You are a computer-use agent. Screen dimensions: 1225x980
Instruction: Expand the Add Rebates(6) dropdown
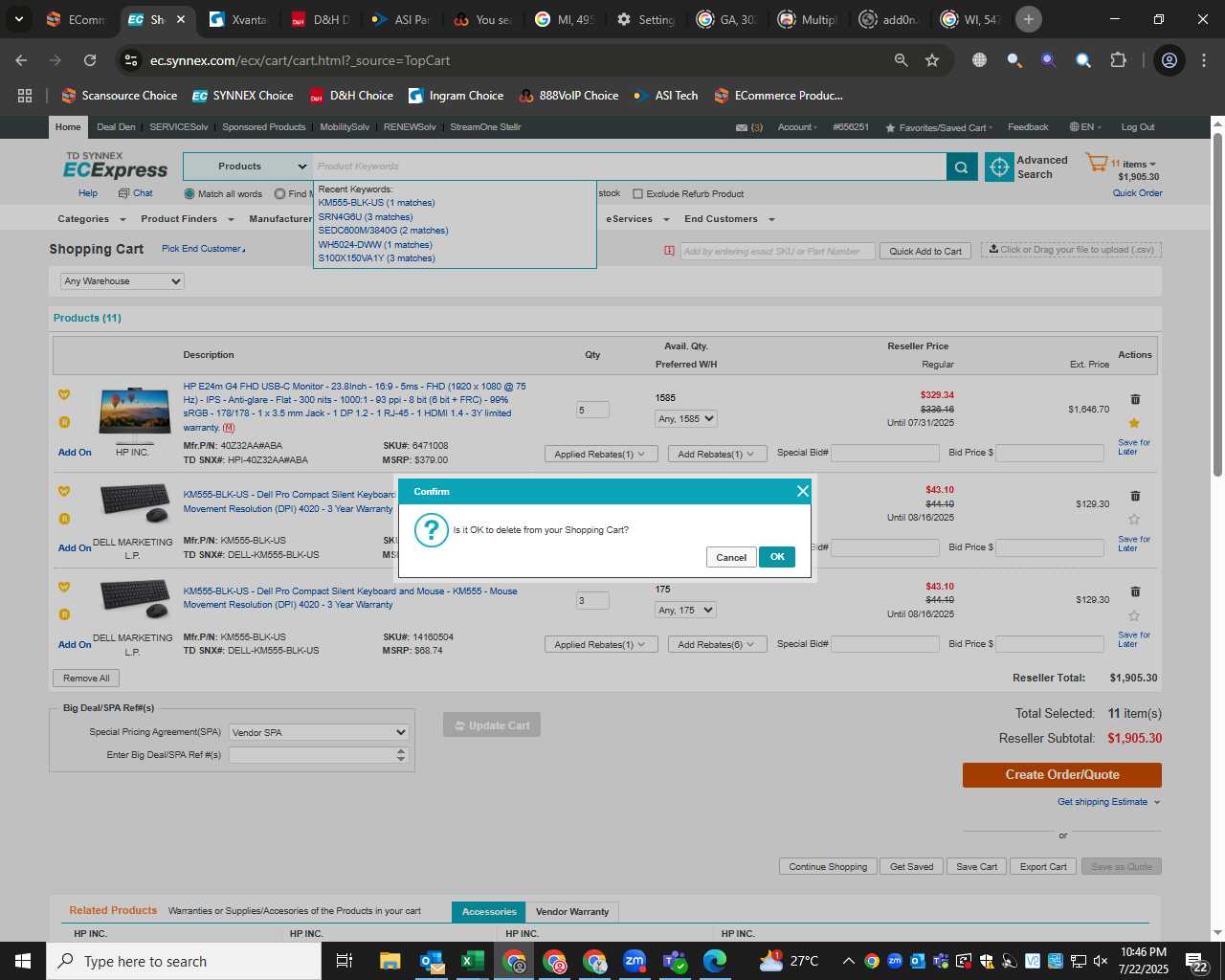pyautogui.click(x=716, y=645)
